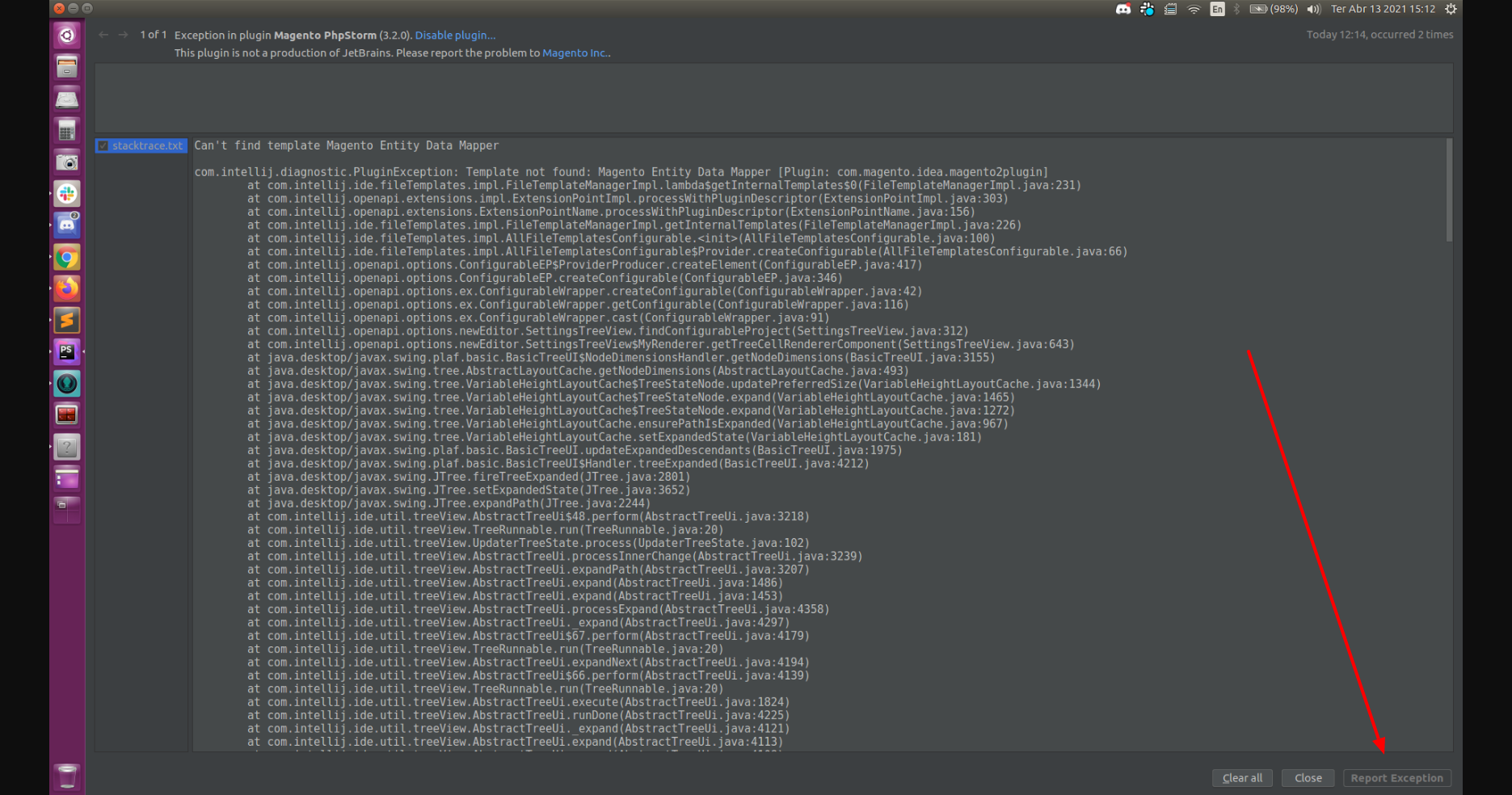Viewport: 1512px width, 795px height.
Task: Click the JTree.fireTreeExpanded stack line
Action: pos(469,477)
